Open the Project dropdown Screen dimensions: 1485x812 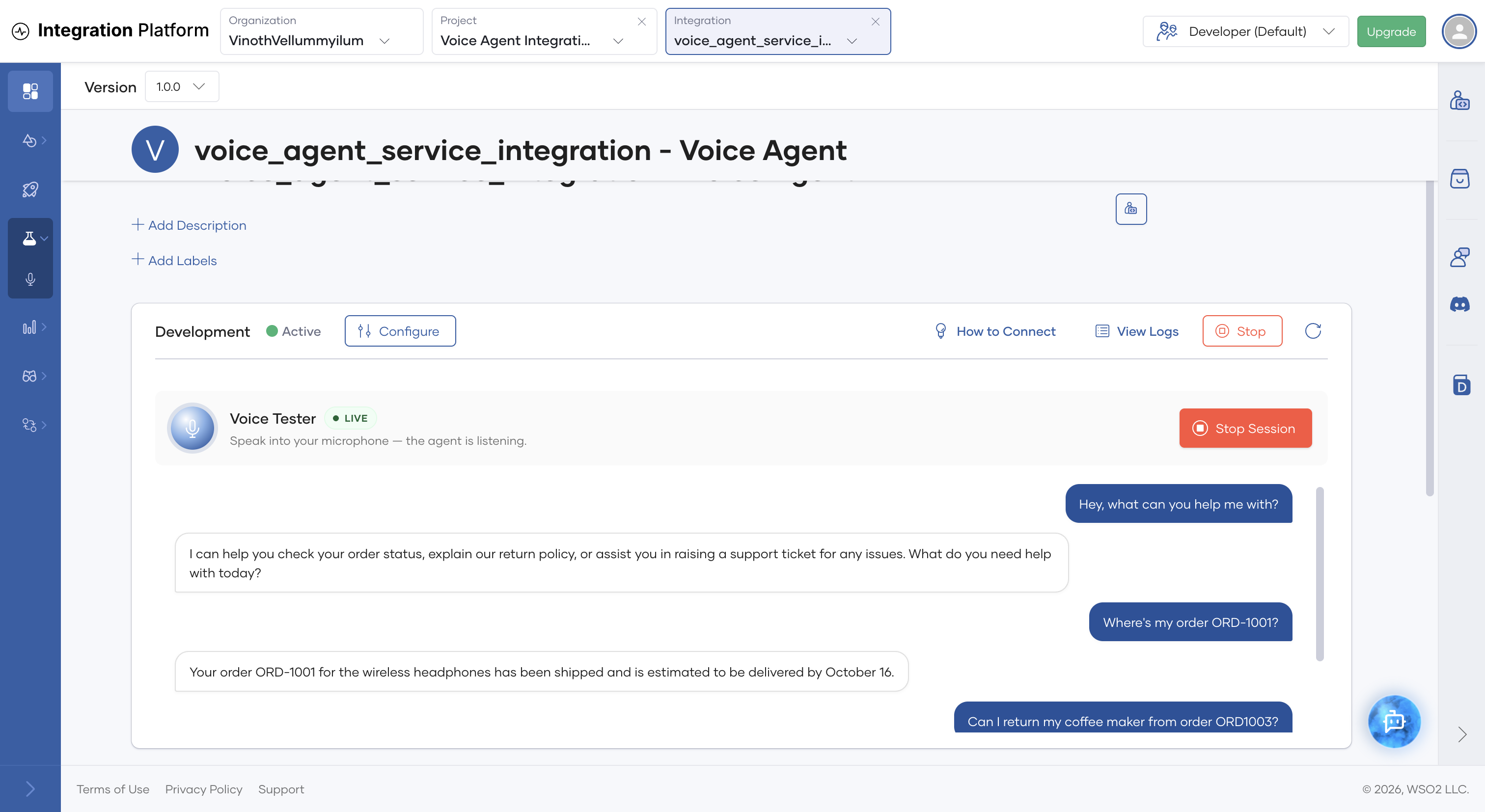point(544,31)
